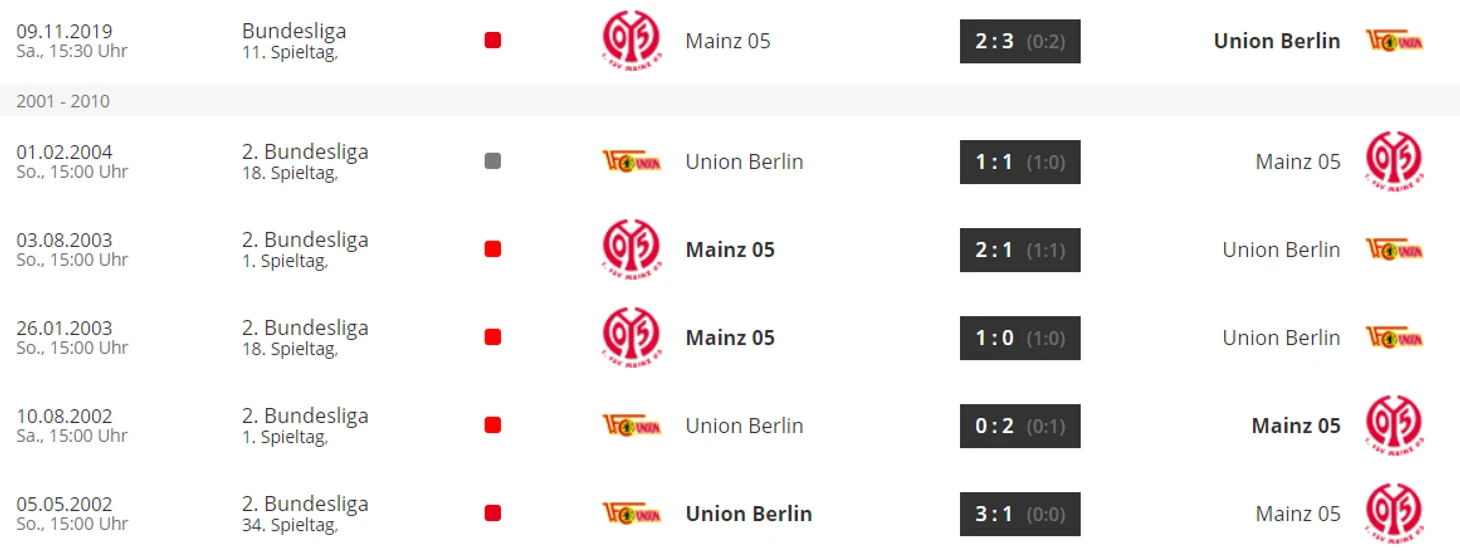
Task: Click Mainz 05 crest in 10.08.2002 match
Action: 1394,425
